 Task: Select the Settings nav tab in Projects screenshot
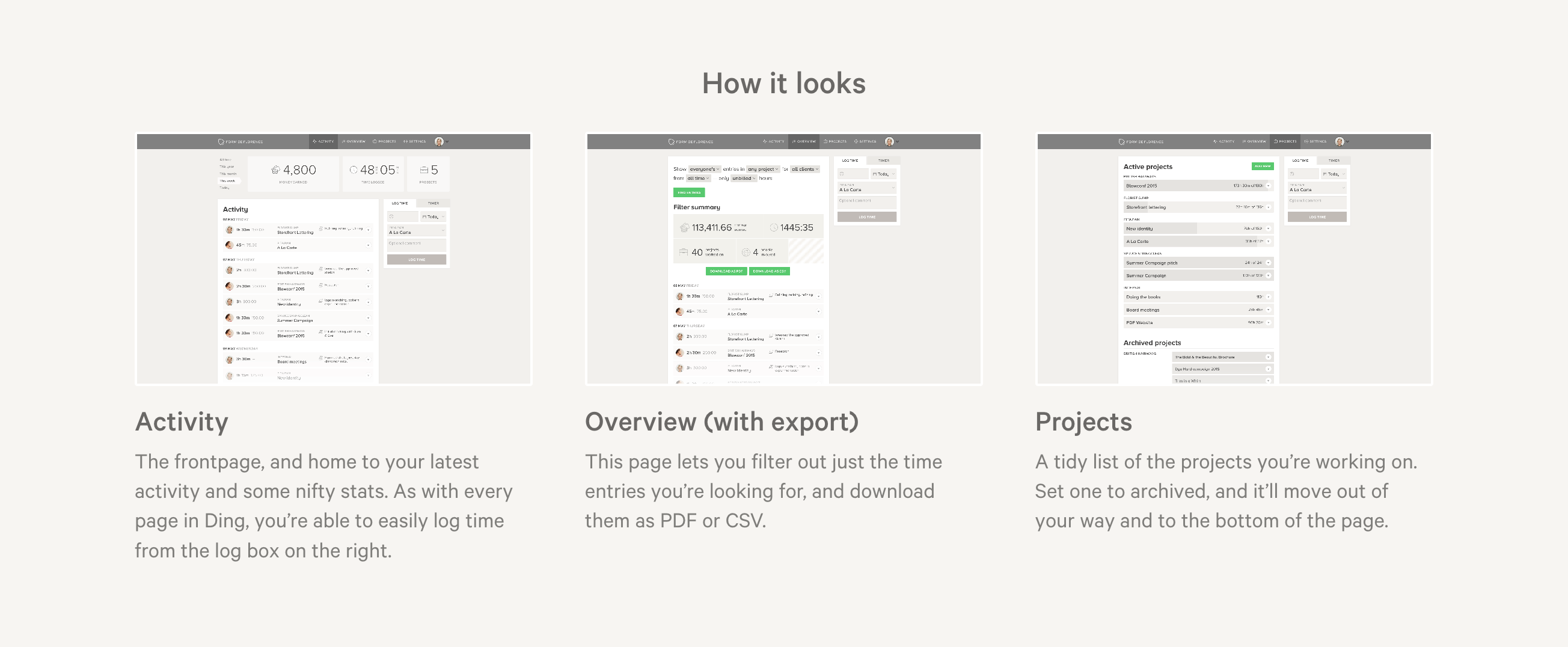tap(1315, 141)
